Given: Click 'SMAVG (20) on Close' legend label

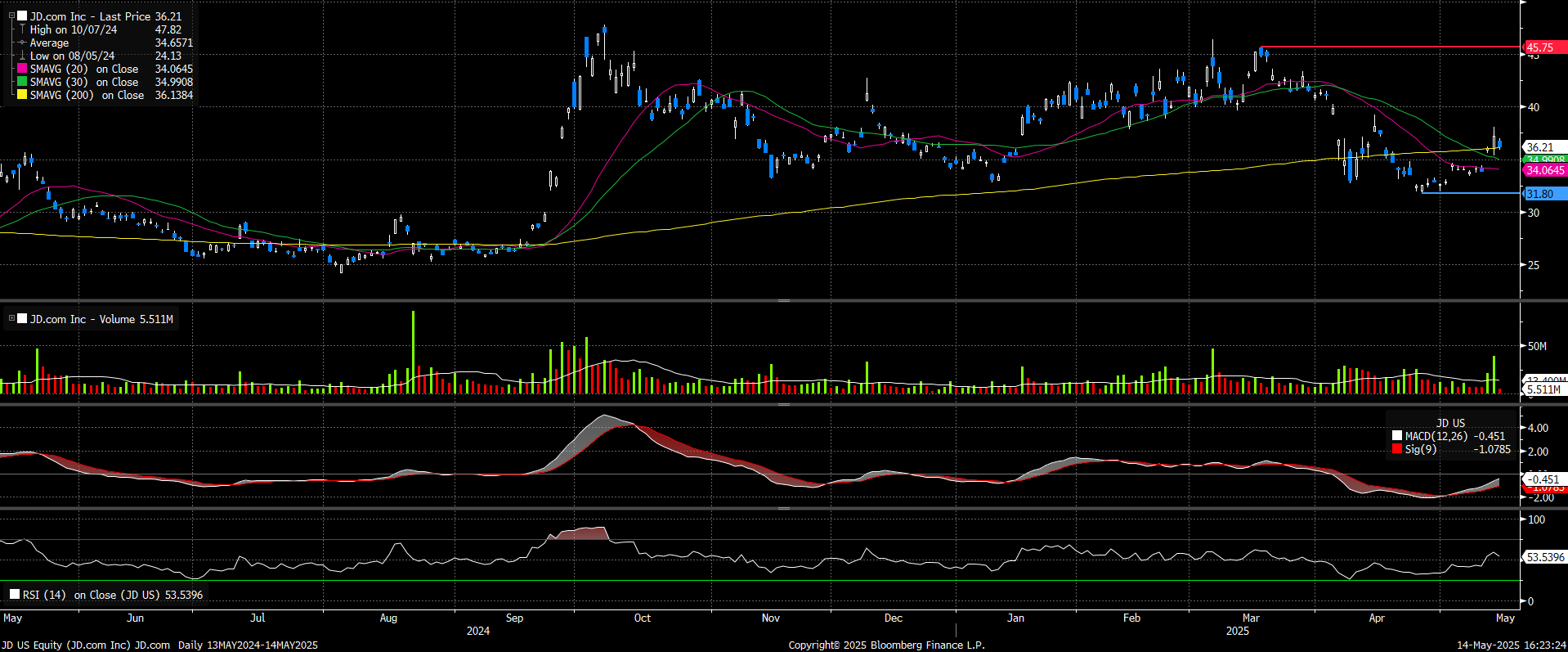Looking at the screenshot, I should [x=84, y=69].
